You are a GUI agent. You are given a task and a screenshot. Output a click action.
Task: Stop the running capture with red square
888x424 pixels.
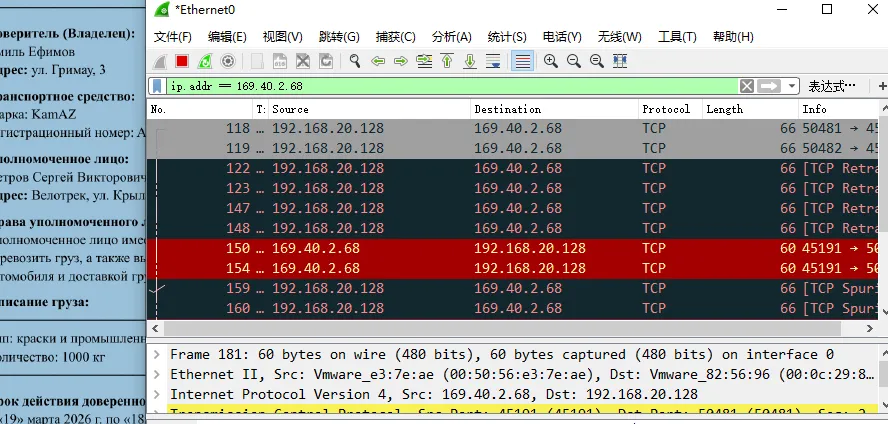pyautogui.click(x=182, y=61)
